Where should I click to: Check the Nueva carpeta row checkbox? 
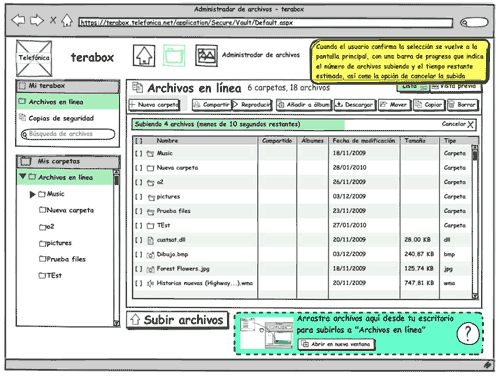tap(139, 168)
